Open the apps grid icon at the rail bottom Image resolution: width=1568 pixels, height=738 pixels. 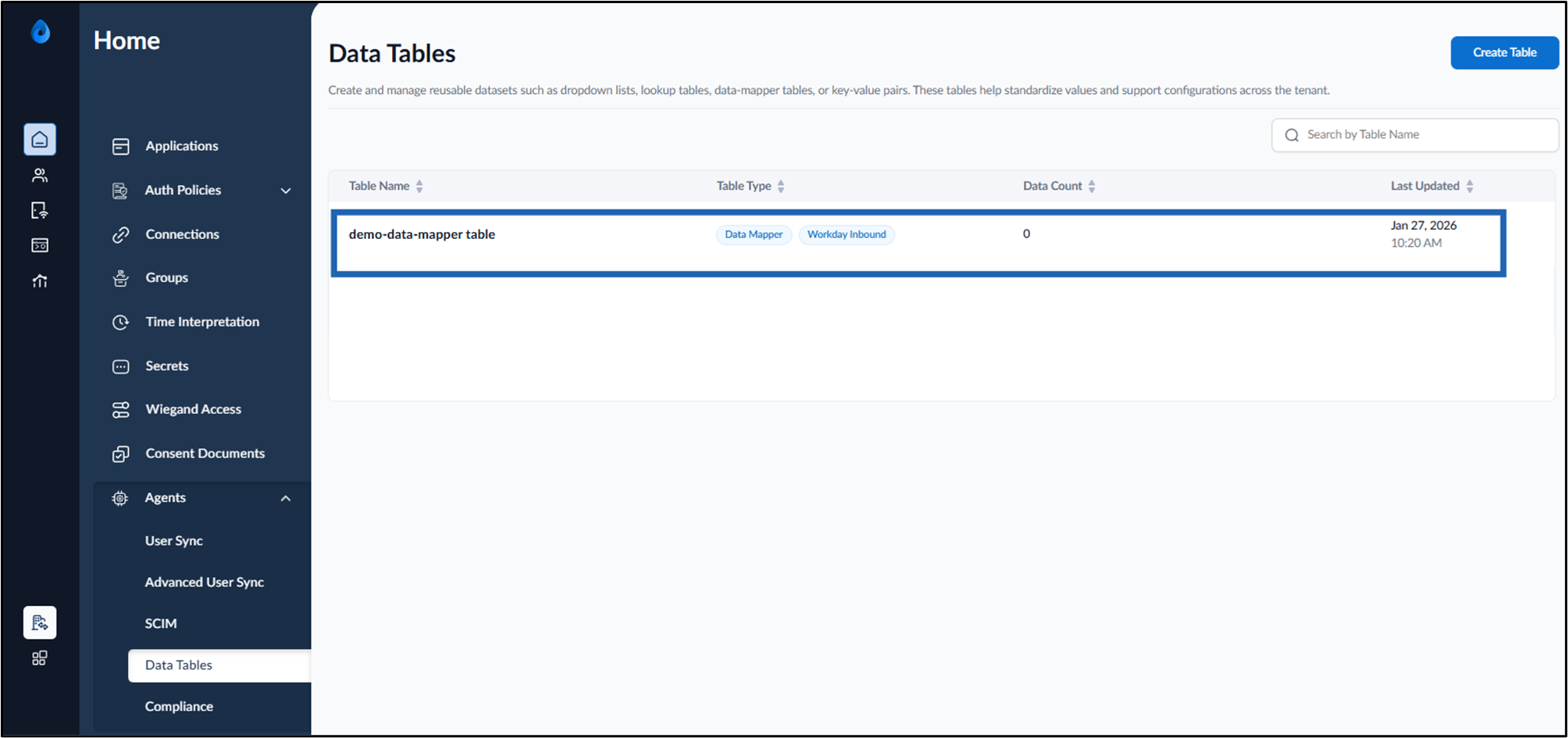click(x=40, y=658)
